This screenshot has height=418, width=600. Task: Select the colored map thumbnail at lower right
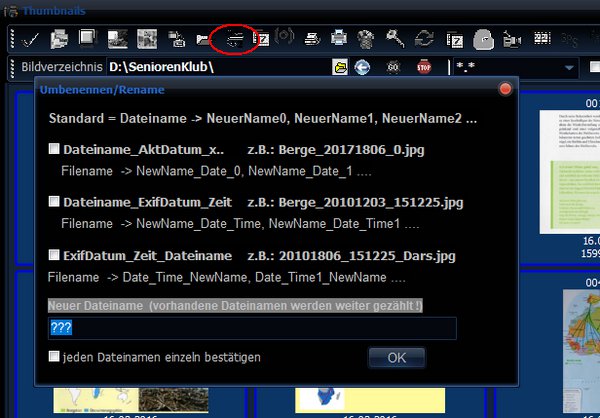581,351
